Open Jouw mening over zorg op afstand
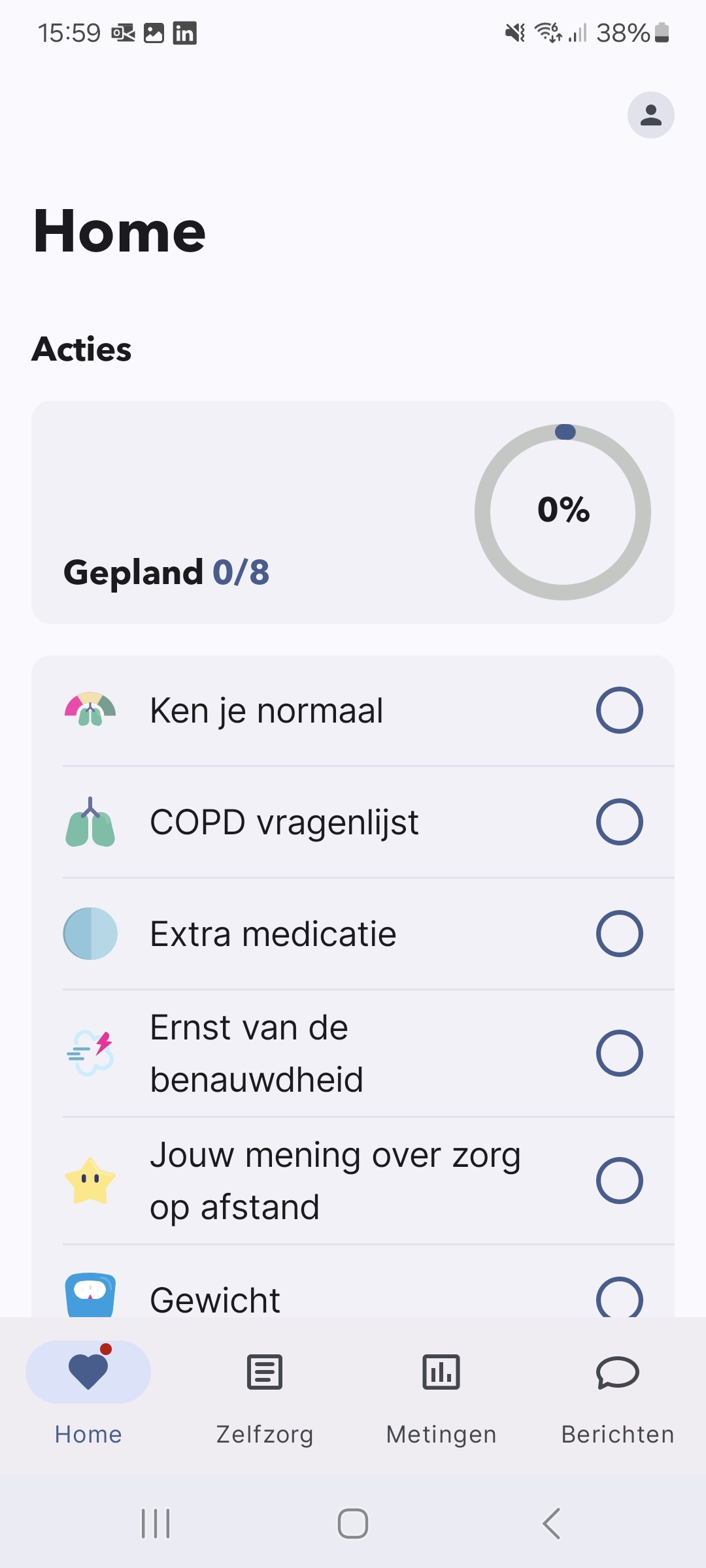The image size is (706, 1568). coord(335,1181)
